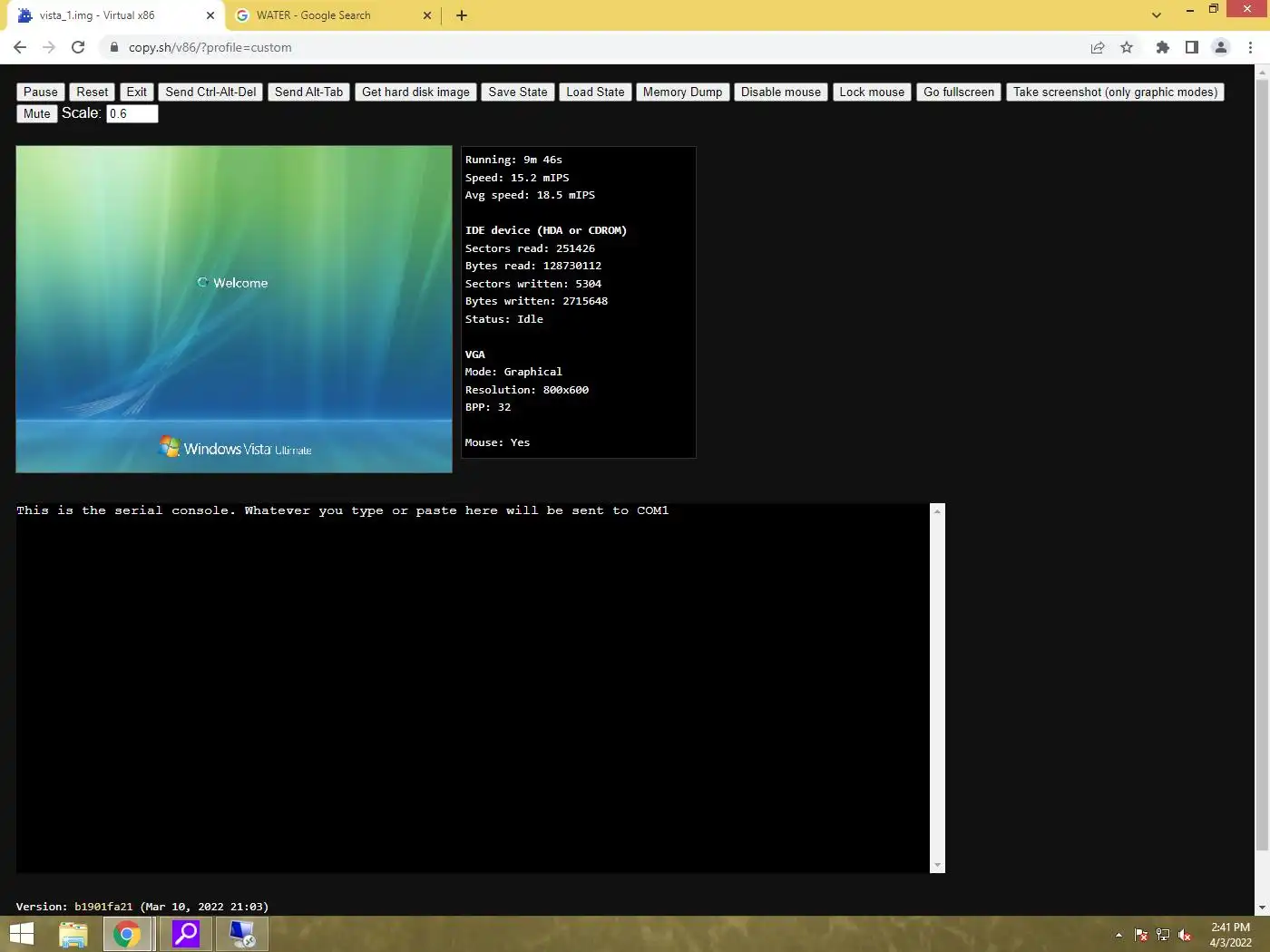Open File Explorer from taskbar
This screenshot has height=952, width=1270.
click(x=73, y=934)
